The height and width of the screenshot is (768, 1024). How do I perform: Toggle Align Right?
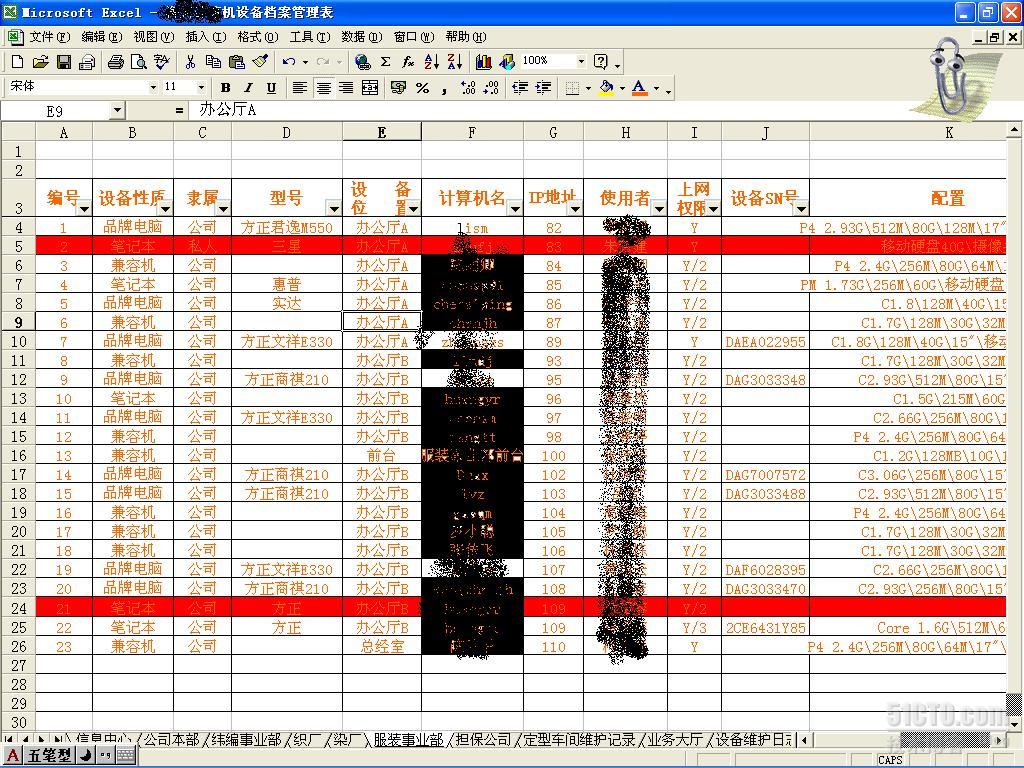[346, 88]
